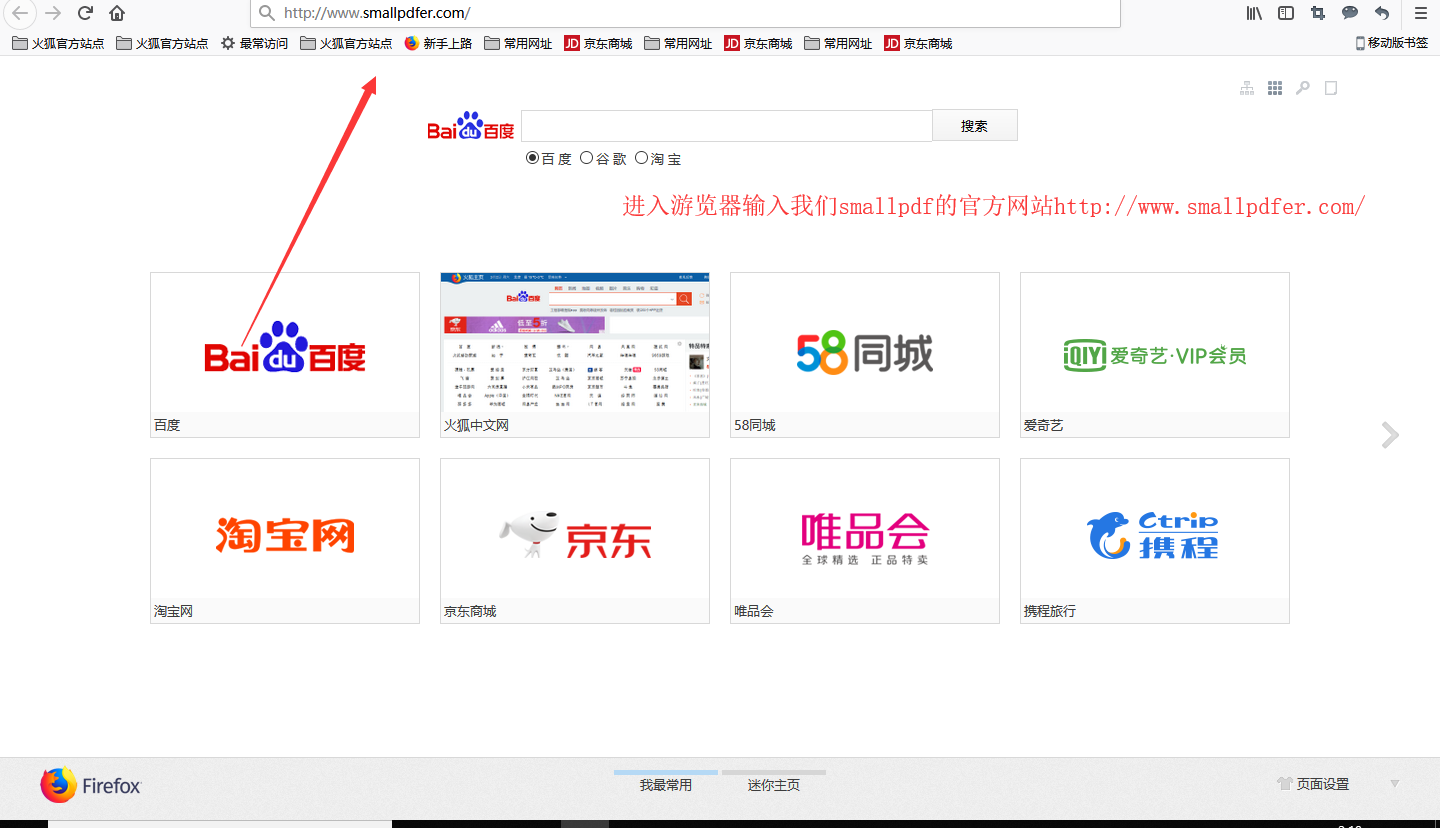Open 页面设置 page settings
Image resolution: width=1440 pixels, height=828 pixels.
pos(1314,784)
